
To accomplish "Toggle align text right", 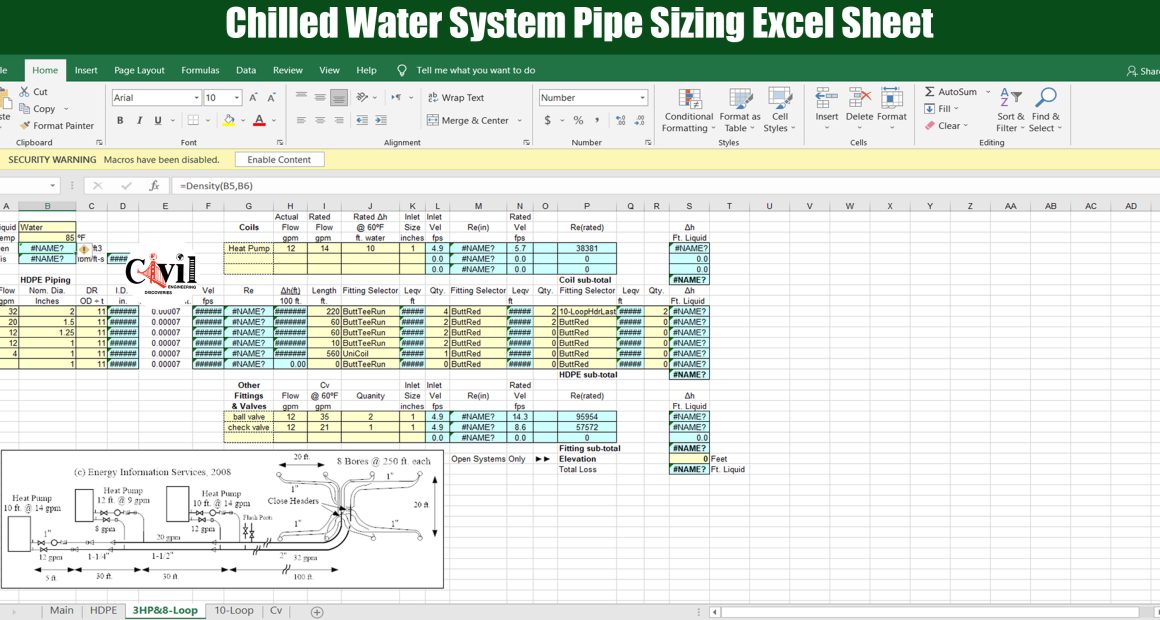I will click(x=339, y=121).
